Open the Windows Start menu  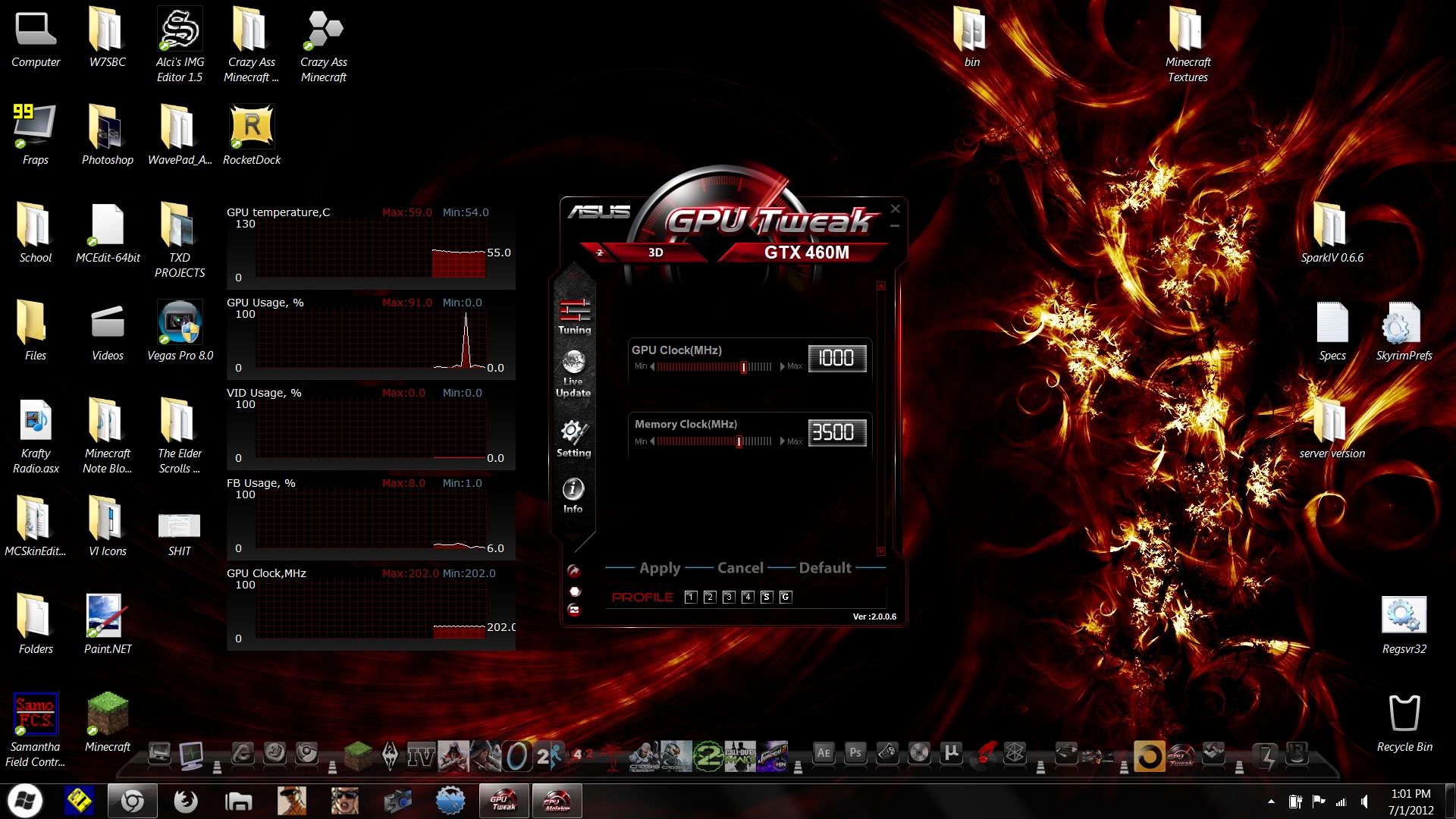[x=25, y=801]
